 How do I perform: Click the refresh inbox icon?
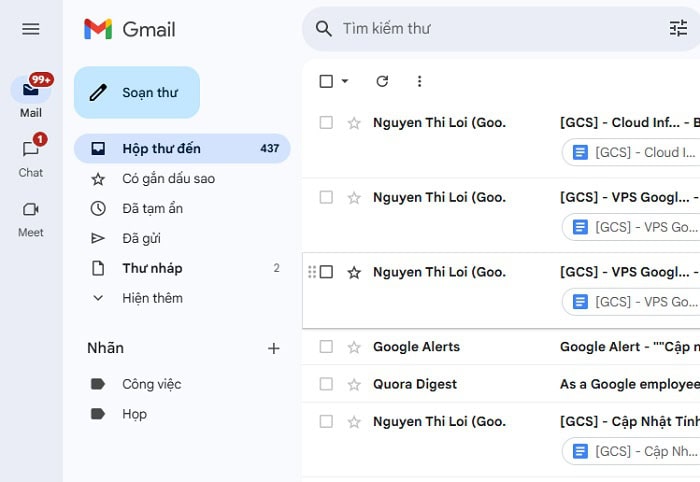(x=381, y=81)
